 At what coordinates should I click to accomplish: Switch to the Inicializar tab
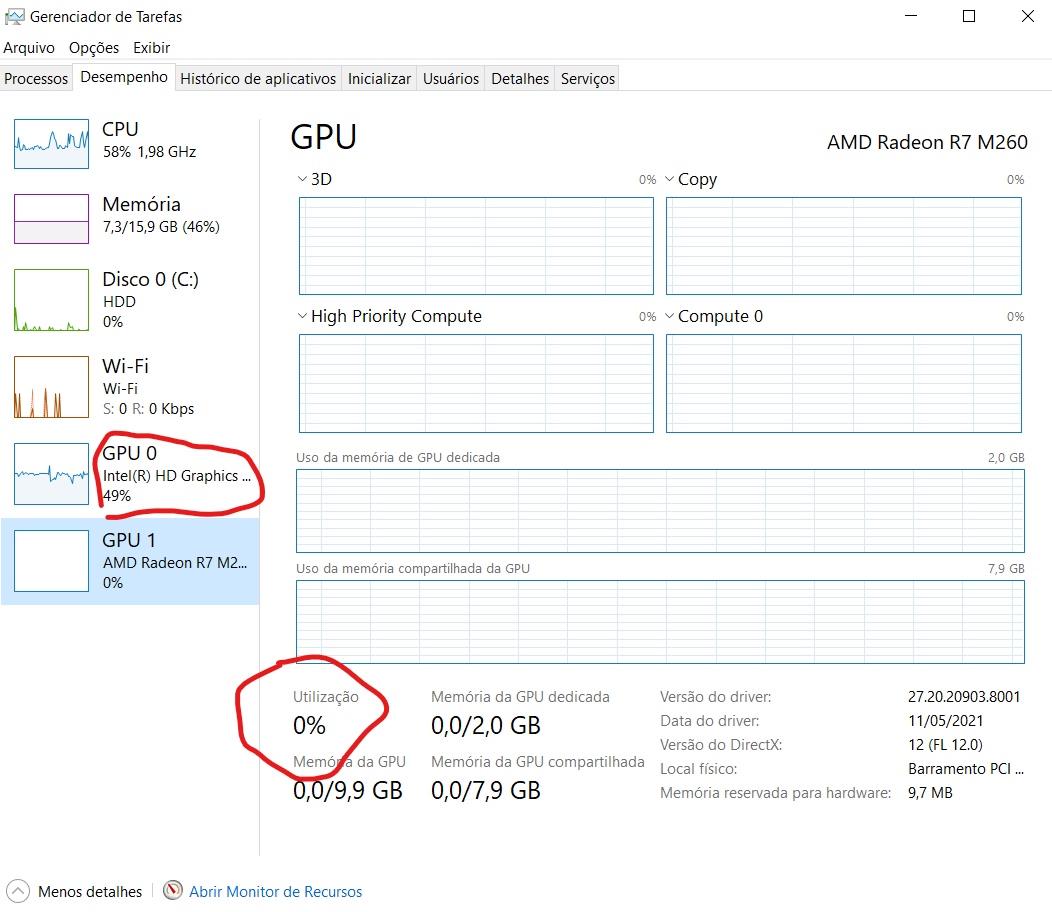[x=379, y=79]
